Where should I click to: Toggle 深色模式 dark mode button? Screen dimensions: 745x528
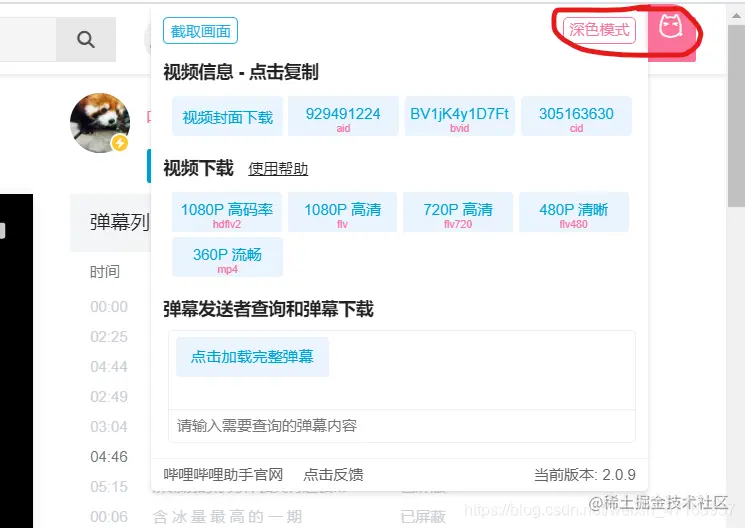click(x=599, y=30)
